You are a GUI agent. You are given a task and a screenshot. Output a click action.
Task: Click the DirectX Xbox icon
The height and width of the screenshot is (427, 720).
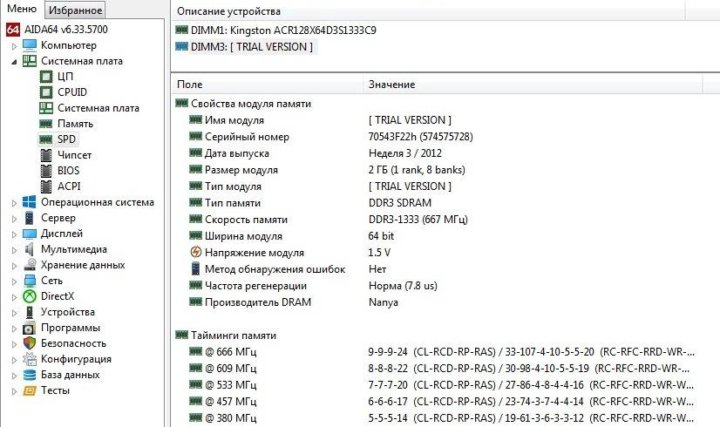point(30,296)
